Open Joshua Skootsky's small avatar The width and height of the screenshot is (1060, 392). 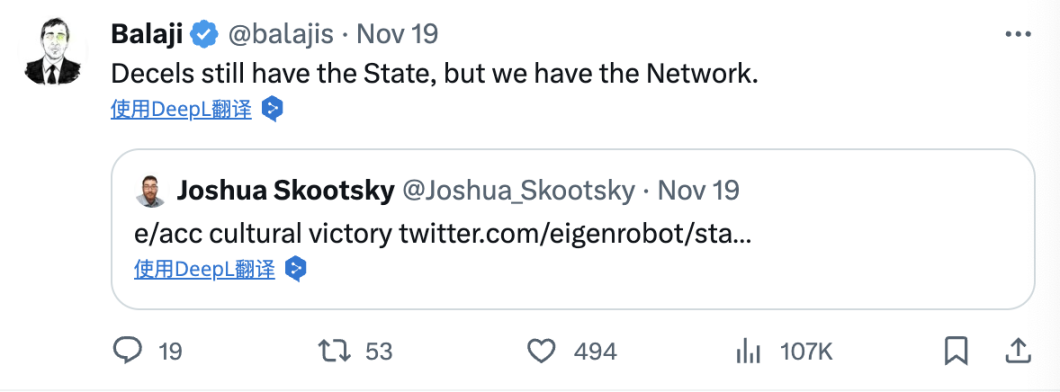tap(150, 191)
